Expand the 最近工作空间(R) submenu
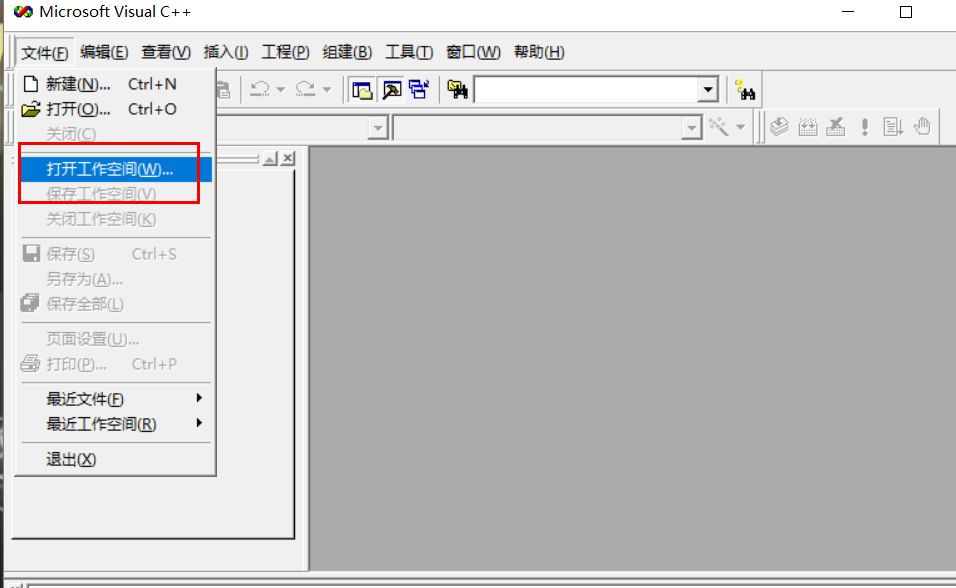 pos(116,424)
